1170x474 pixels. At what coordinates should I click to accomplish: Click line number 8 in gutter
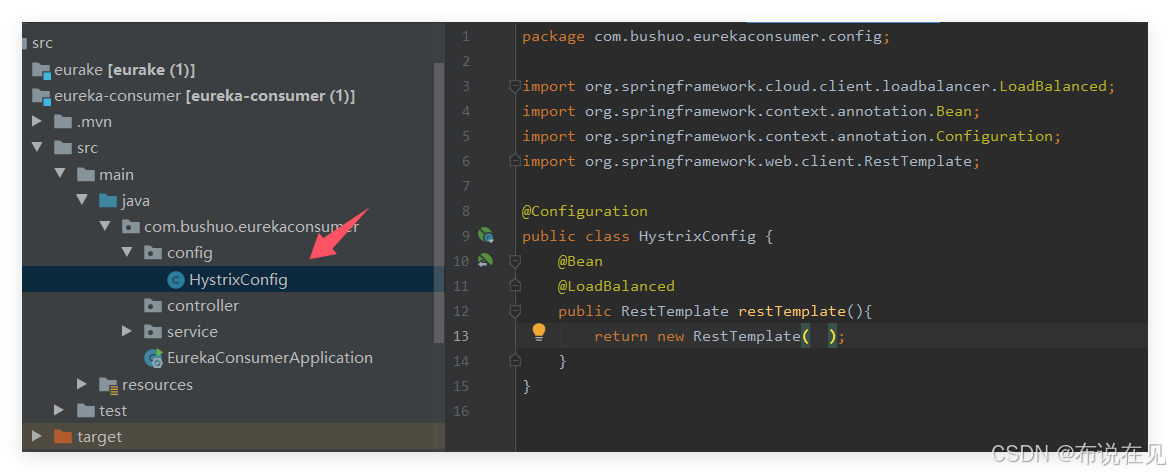pos(466,211)
